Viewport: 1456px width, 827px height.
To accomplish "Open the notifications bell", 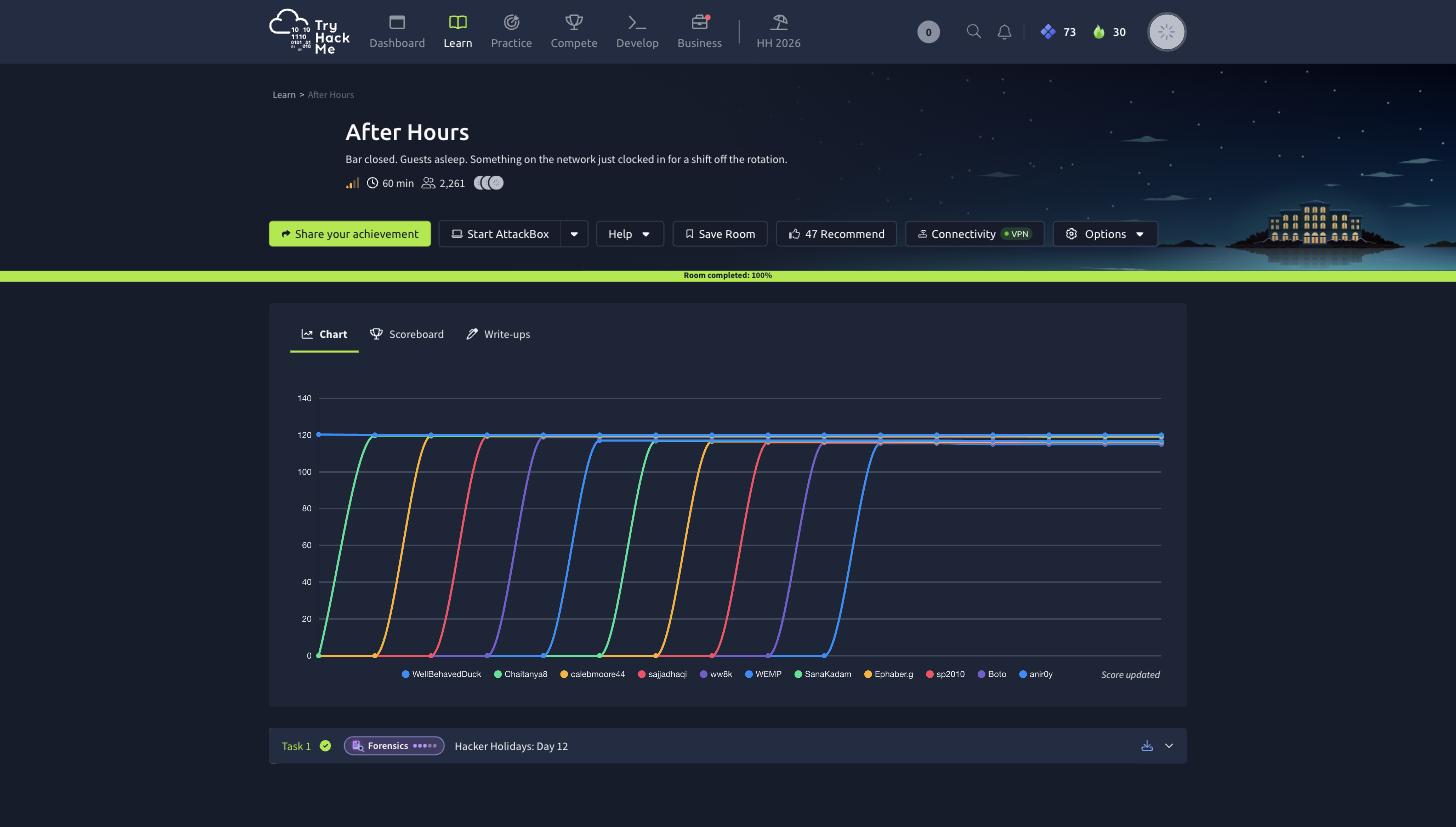I will [1004, 32].
